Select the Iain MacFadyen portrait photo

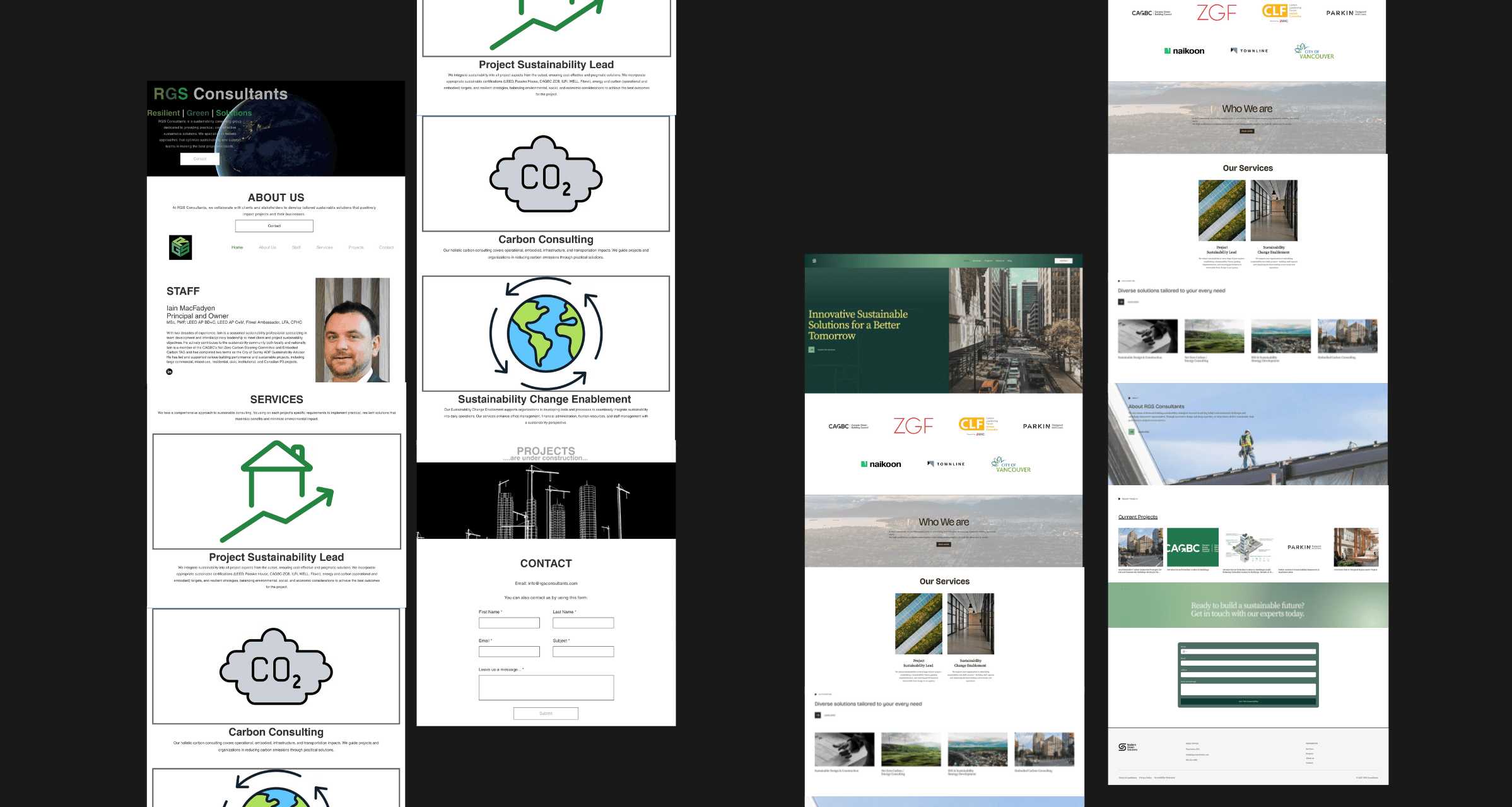[x=352, y=330]
